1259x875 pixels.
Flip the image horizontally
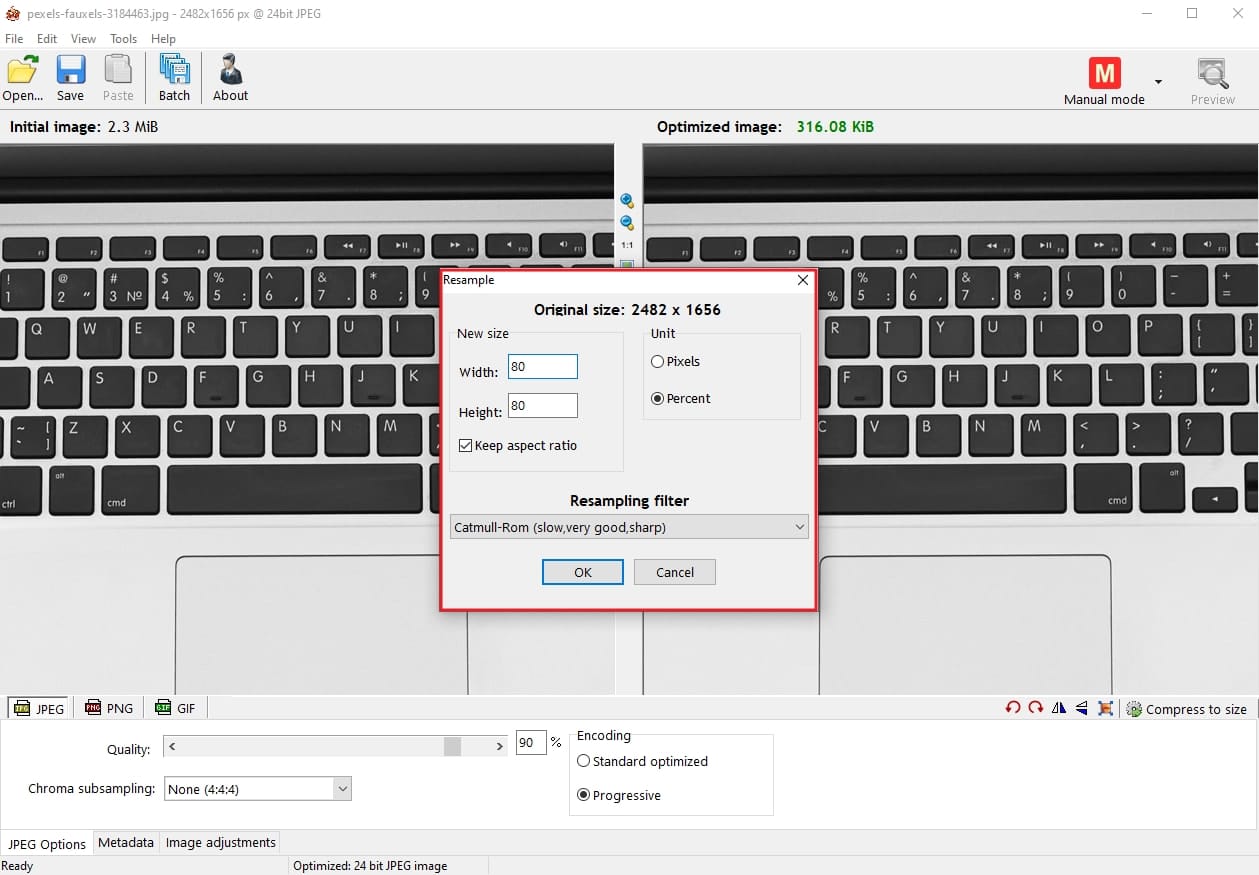click(x=1058, y=708)
